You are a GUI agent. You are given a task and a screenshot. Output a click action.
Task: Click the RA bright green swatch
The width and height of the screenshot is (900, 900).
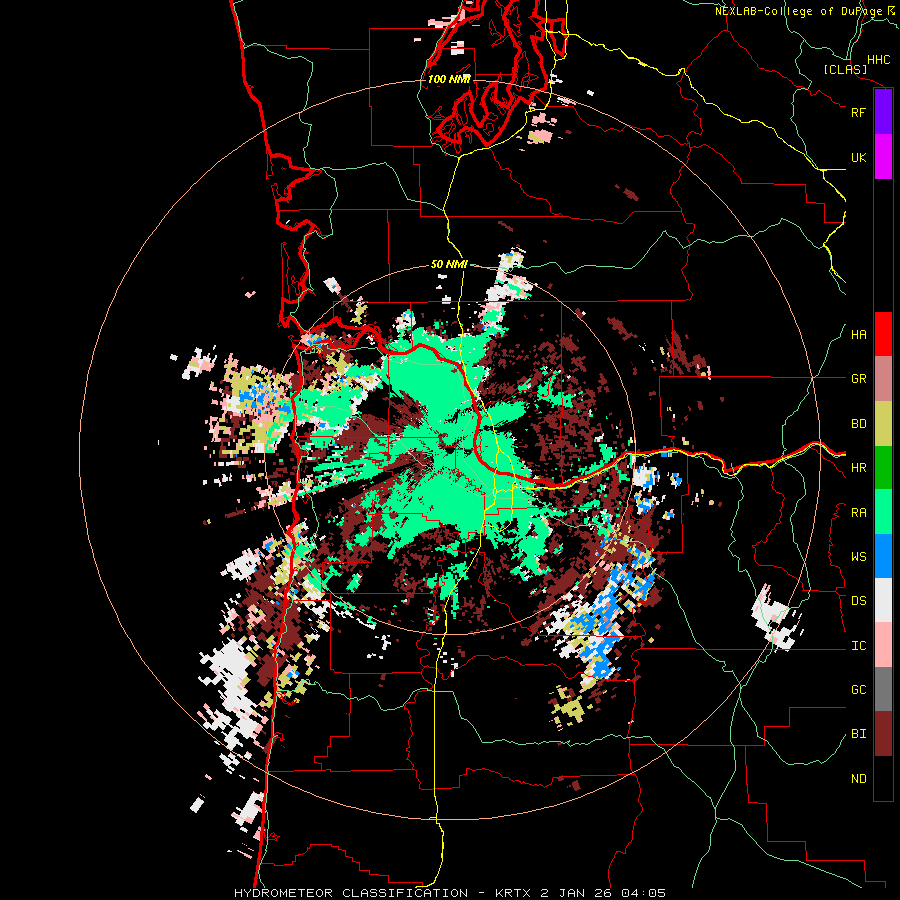tap(883, 512)
